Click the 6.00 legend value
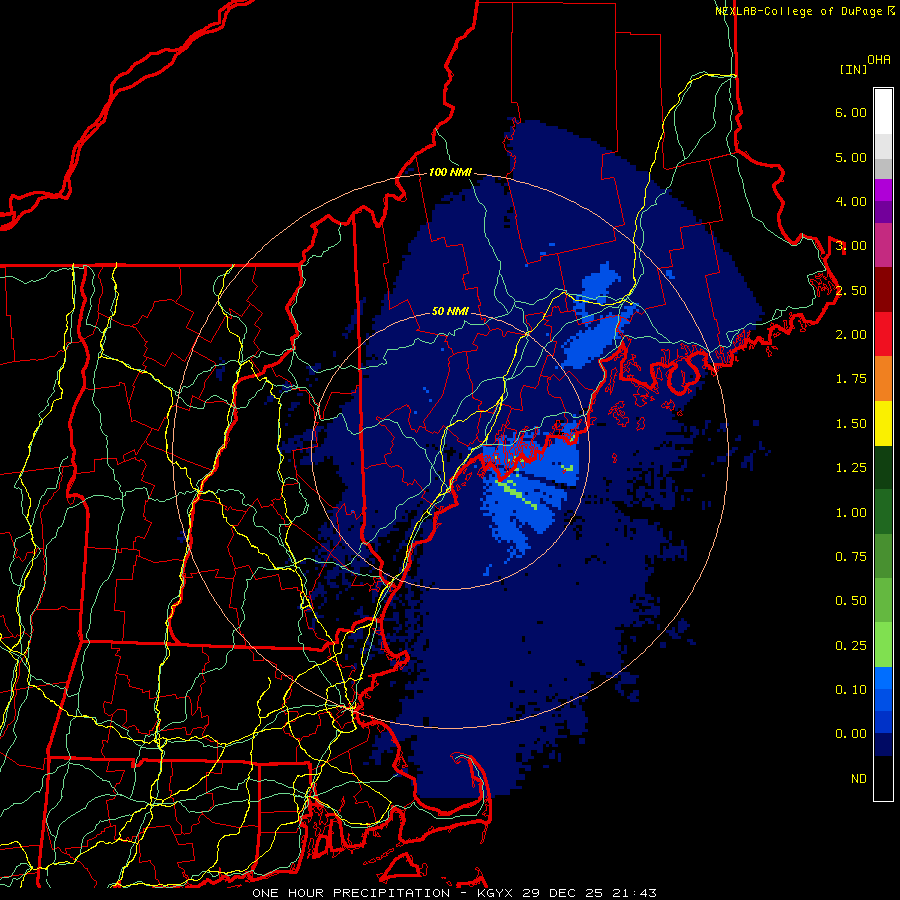The image size is (900, 900). click(851, 112)
